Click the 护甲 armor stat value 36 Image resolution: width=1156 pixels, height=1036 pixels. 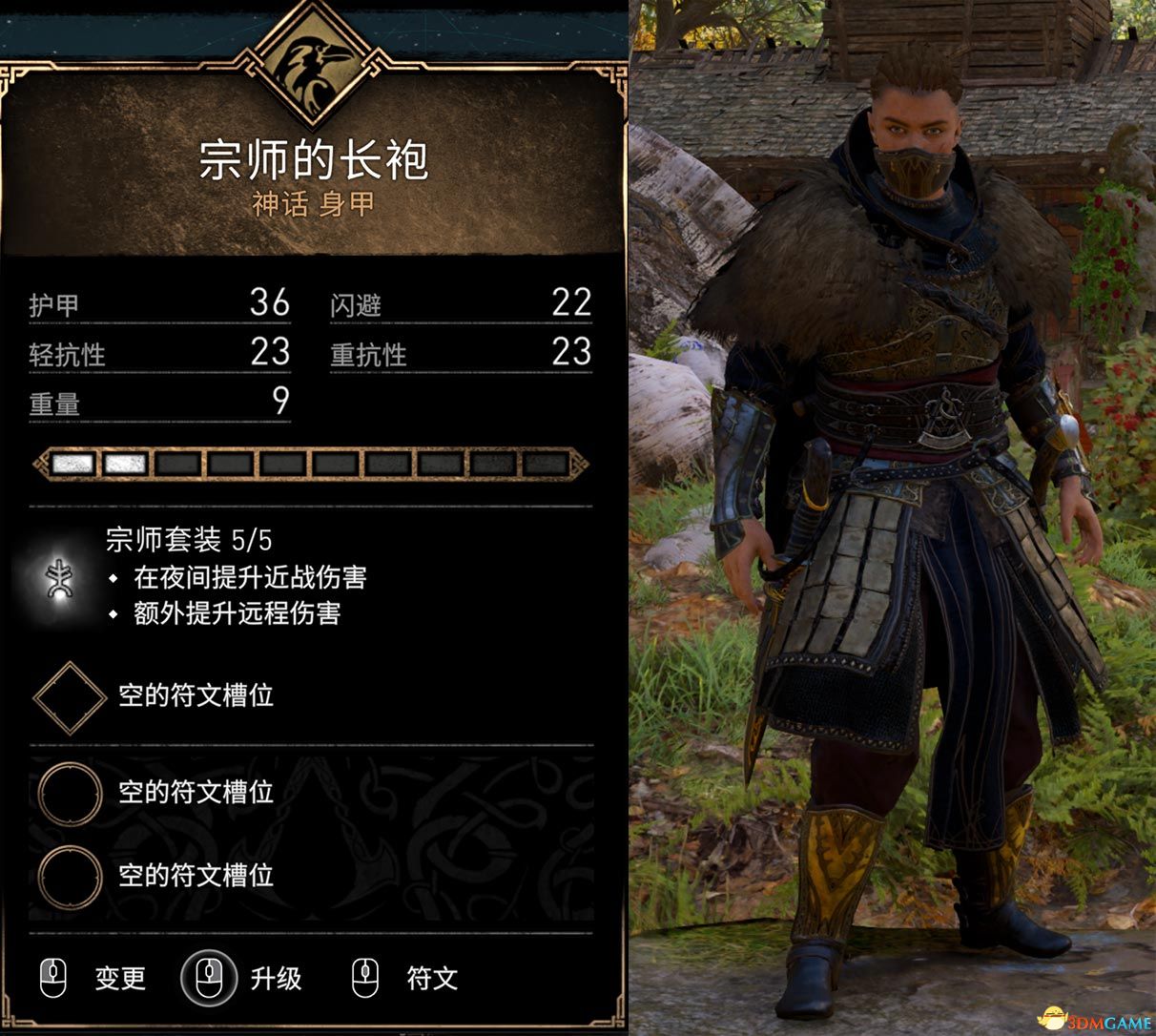tap(269, 302)
